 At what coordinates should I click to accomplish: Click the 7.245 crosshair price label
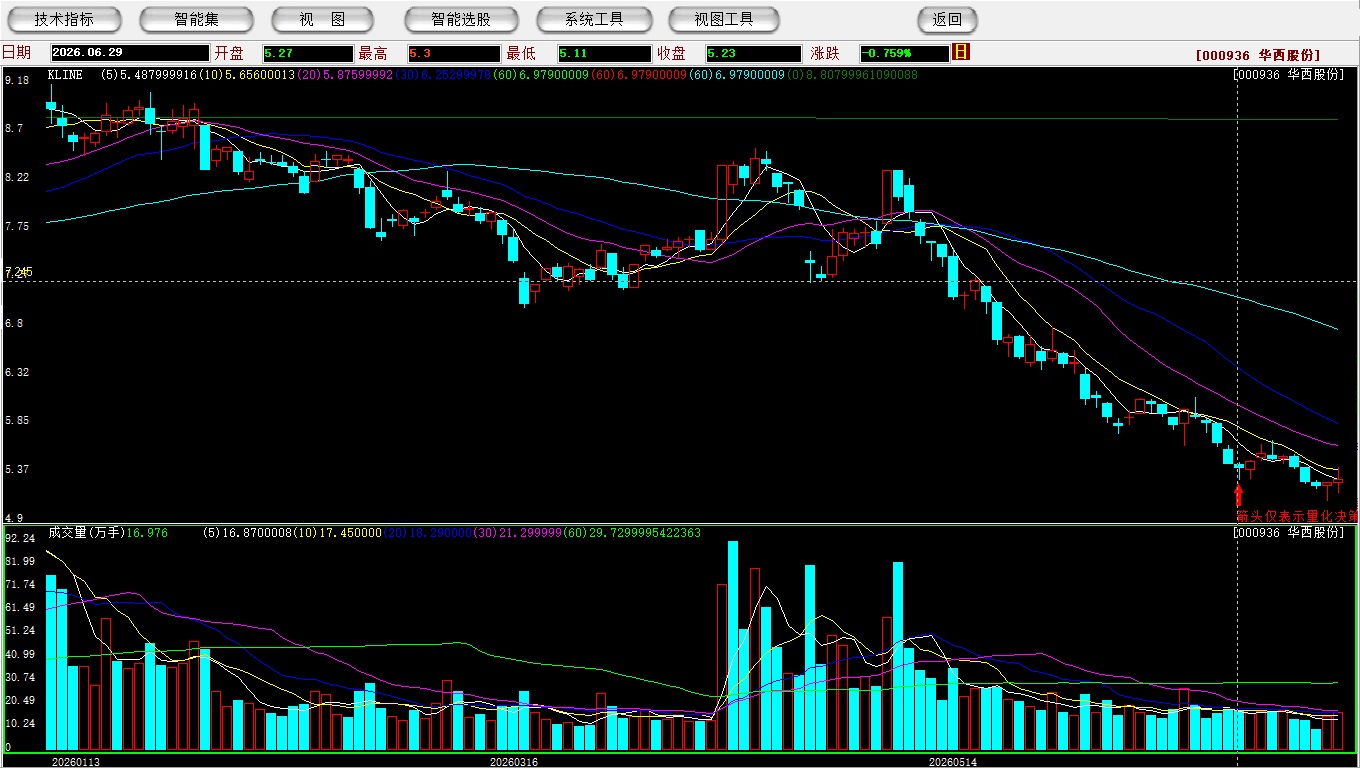tap(19, 272)
